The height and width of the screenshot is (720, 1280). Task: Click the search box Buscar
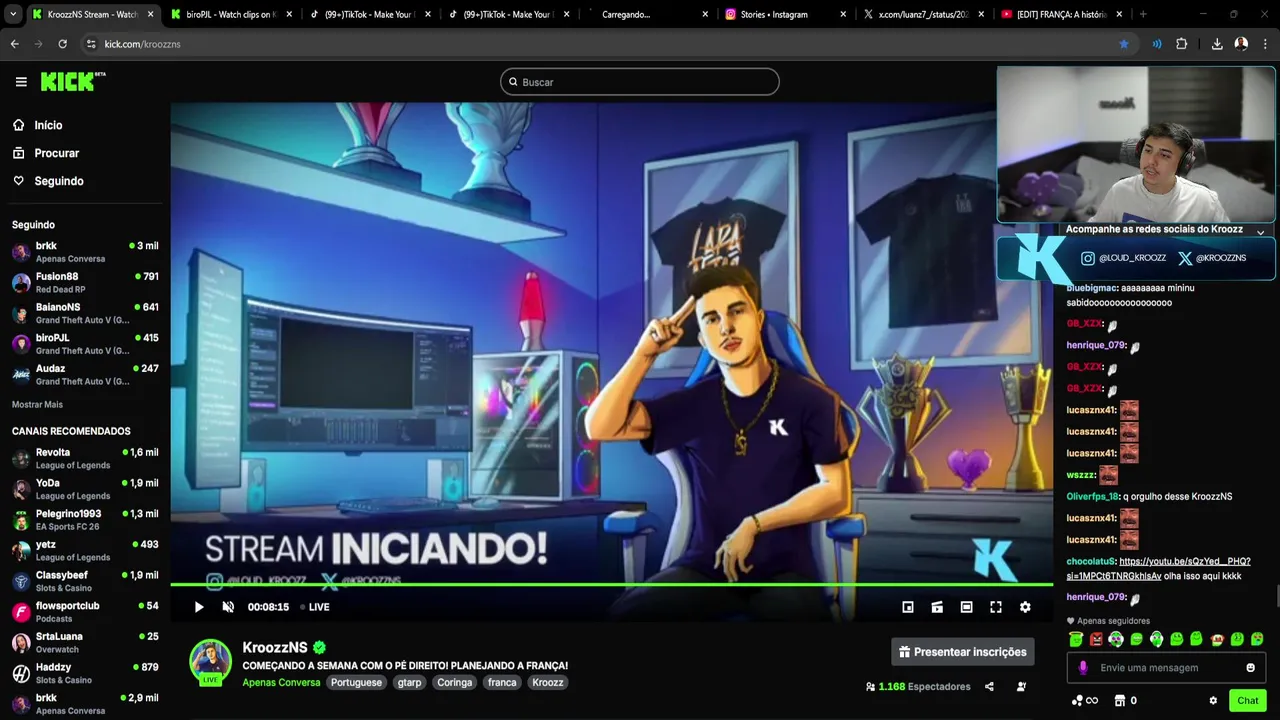pyautogui.click(x=640, y=82)
